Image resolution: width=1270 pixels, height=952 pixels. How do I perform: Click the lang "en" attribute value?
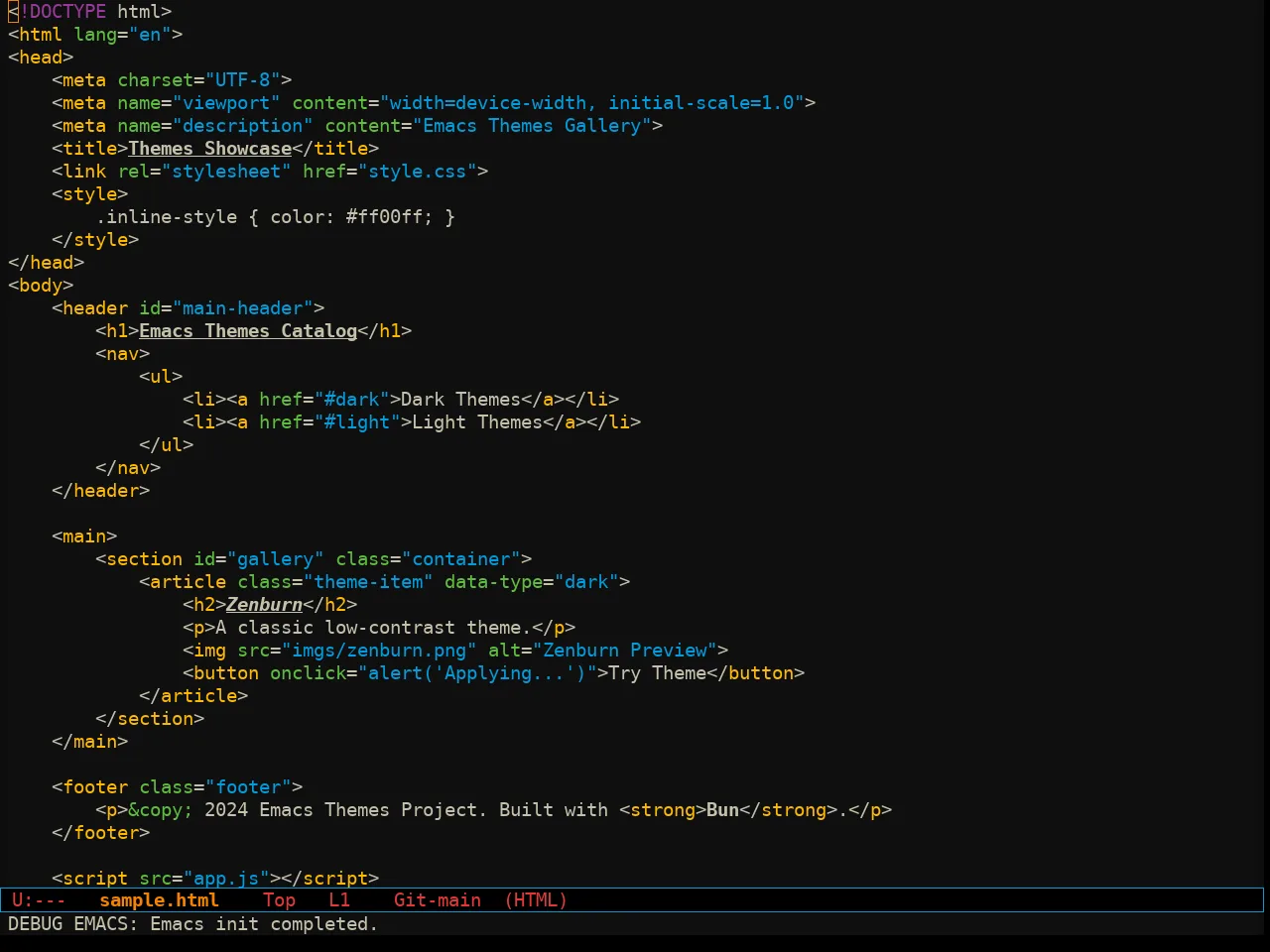coord(150,35)
